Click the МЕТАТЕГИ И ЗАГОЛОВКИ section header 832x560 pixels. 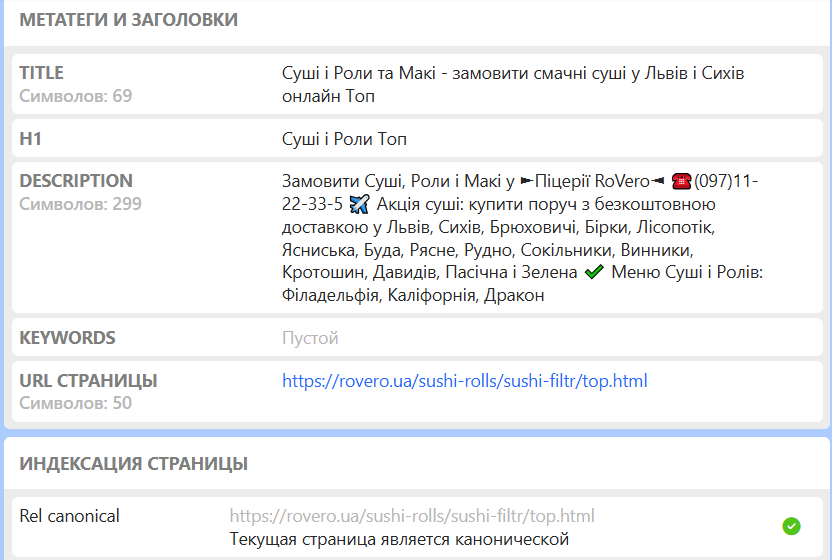(128, 20)
